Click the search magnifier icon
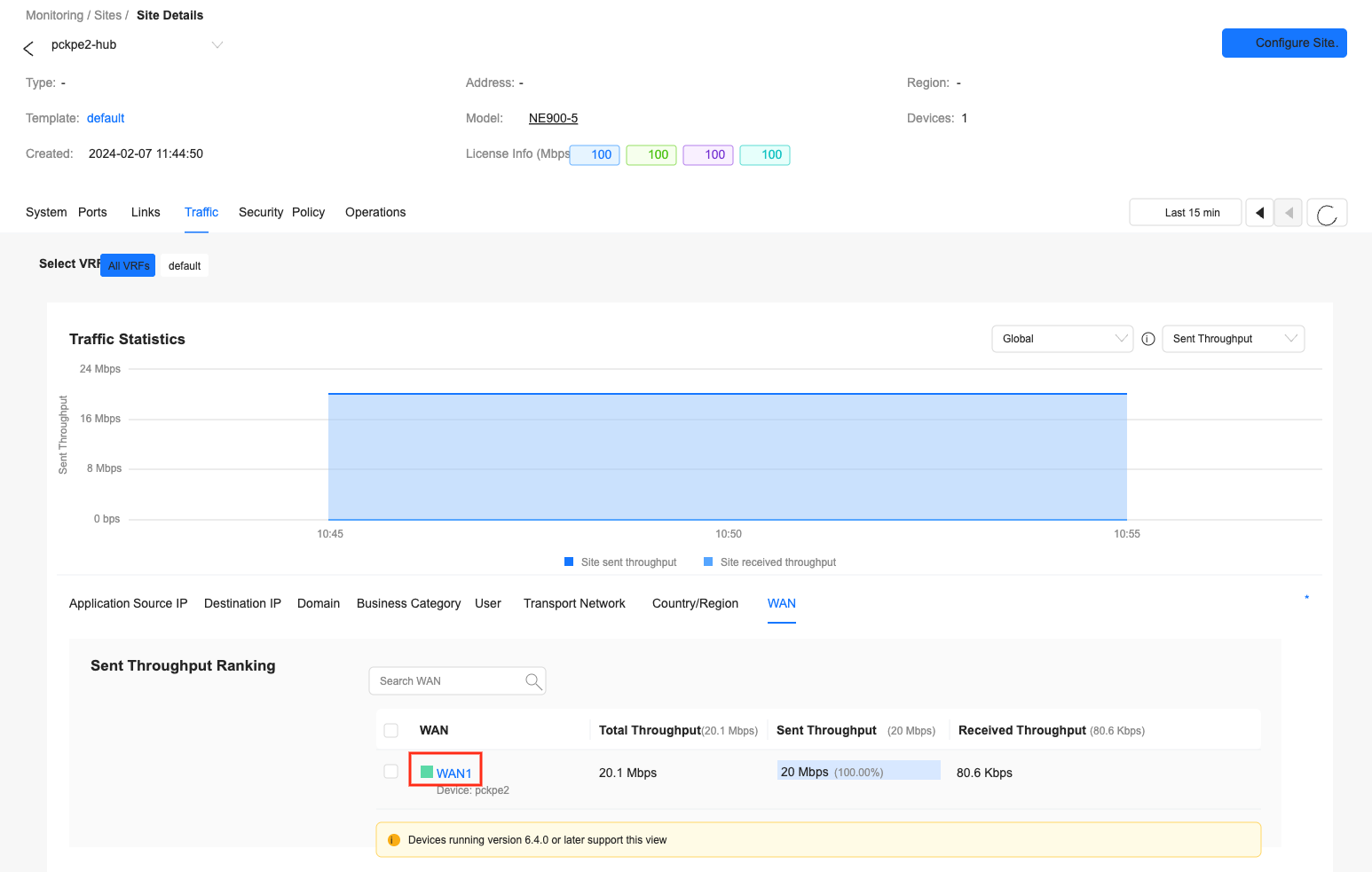Image resolution: width=1372 pixels, height=872 pixels. 533,681
